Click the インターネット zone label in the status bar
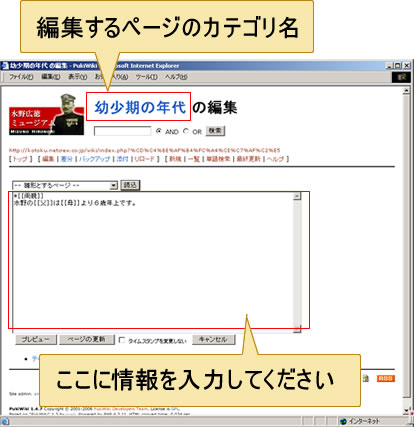Viewport: 414px width, 427px height. 364,421
